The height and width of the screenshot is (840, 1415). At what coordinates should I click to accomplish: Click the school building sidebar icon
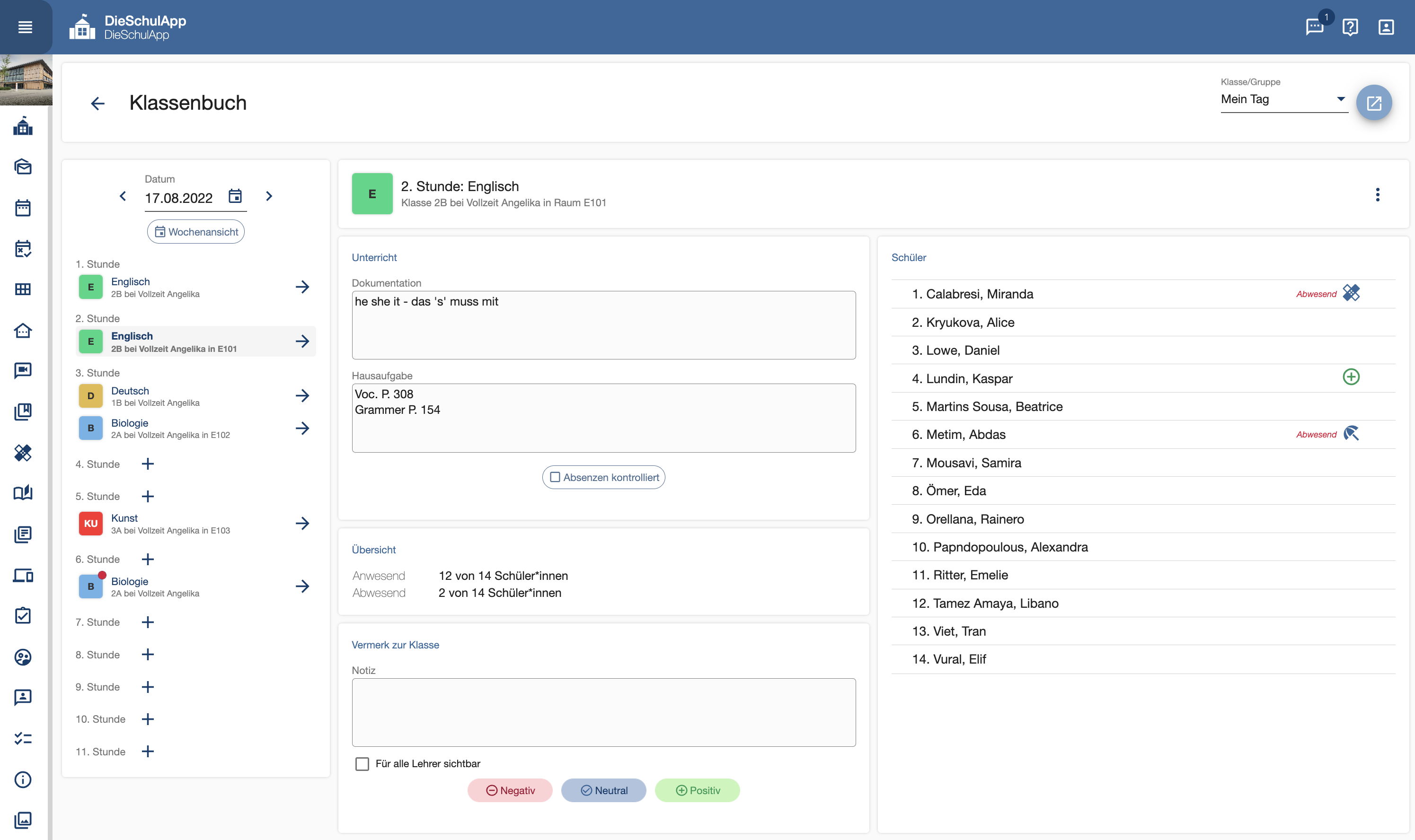(23, 126)
